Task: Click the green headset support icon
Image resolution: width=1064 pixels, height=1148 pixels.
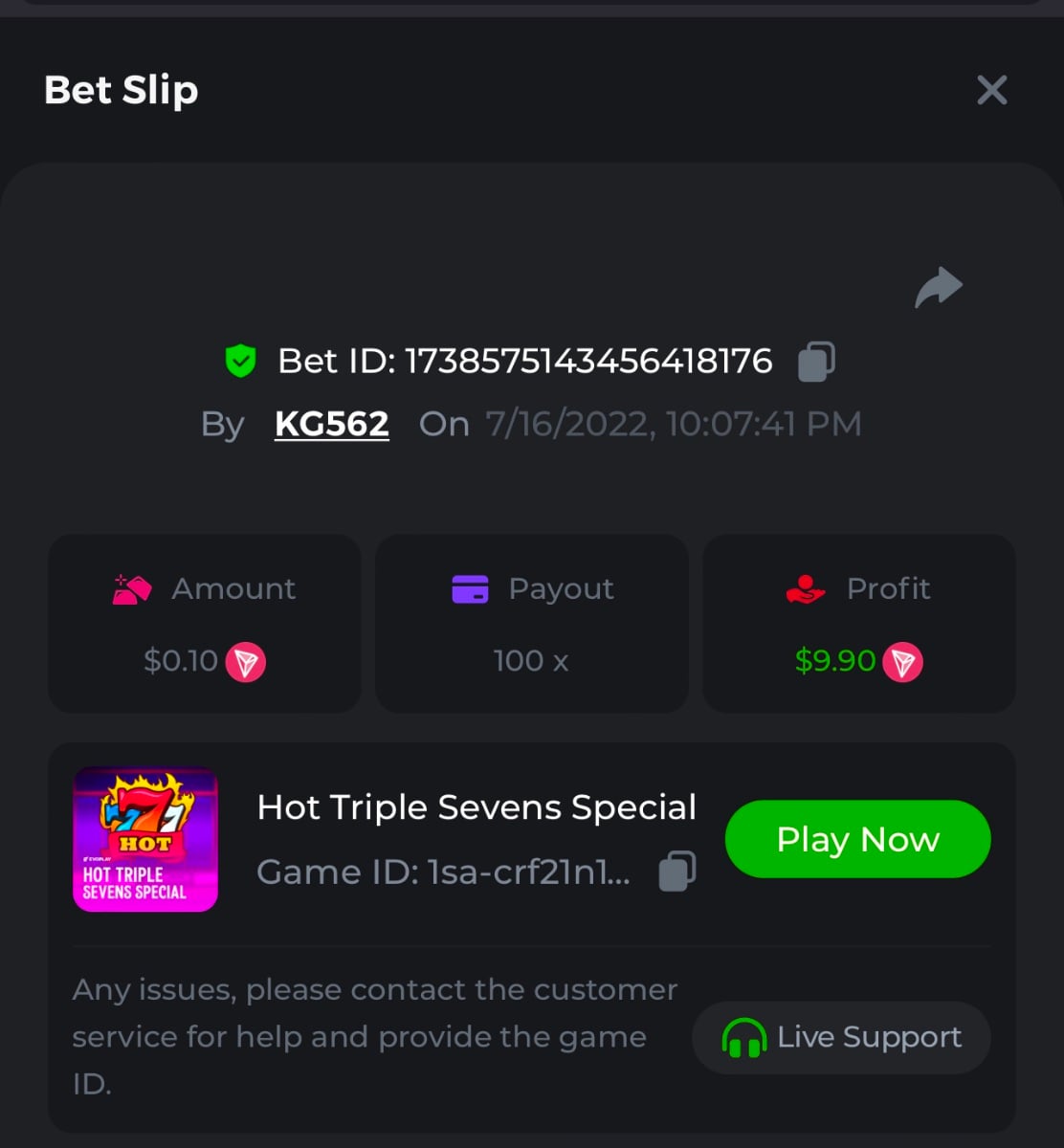Action: [x=743, y=1038]
